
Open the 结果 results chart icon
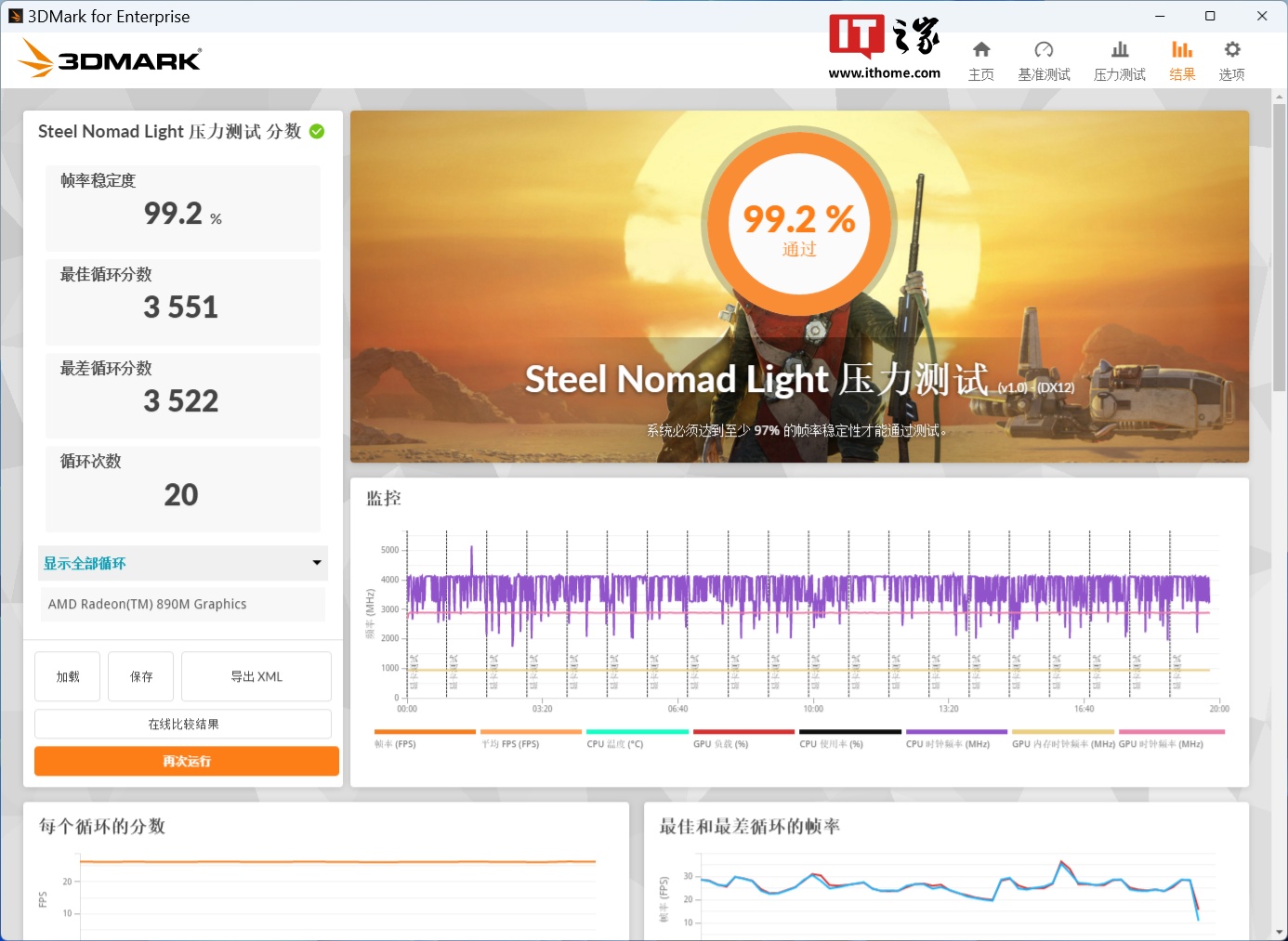[x=1182, y=50]
